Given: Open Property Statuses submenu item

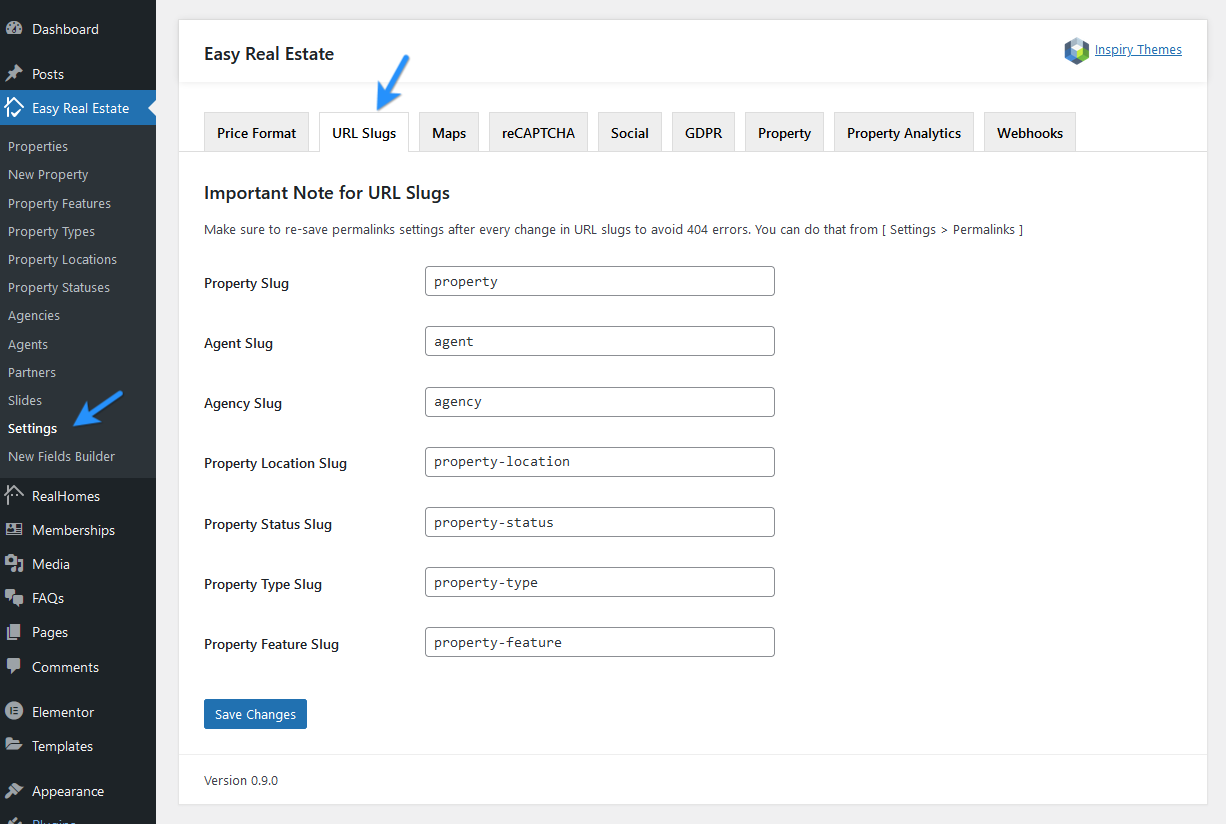Looking at the screenshot, I should click(59, 287).
